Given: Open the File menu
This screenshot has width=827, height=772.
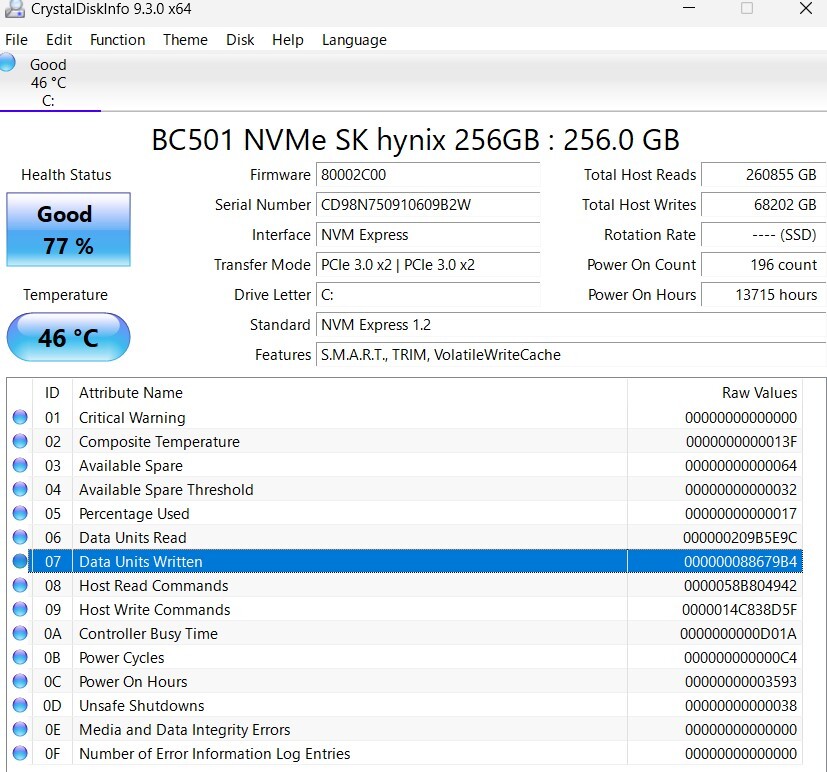Looking at the screenshot, I should point(16,40).
